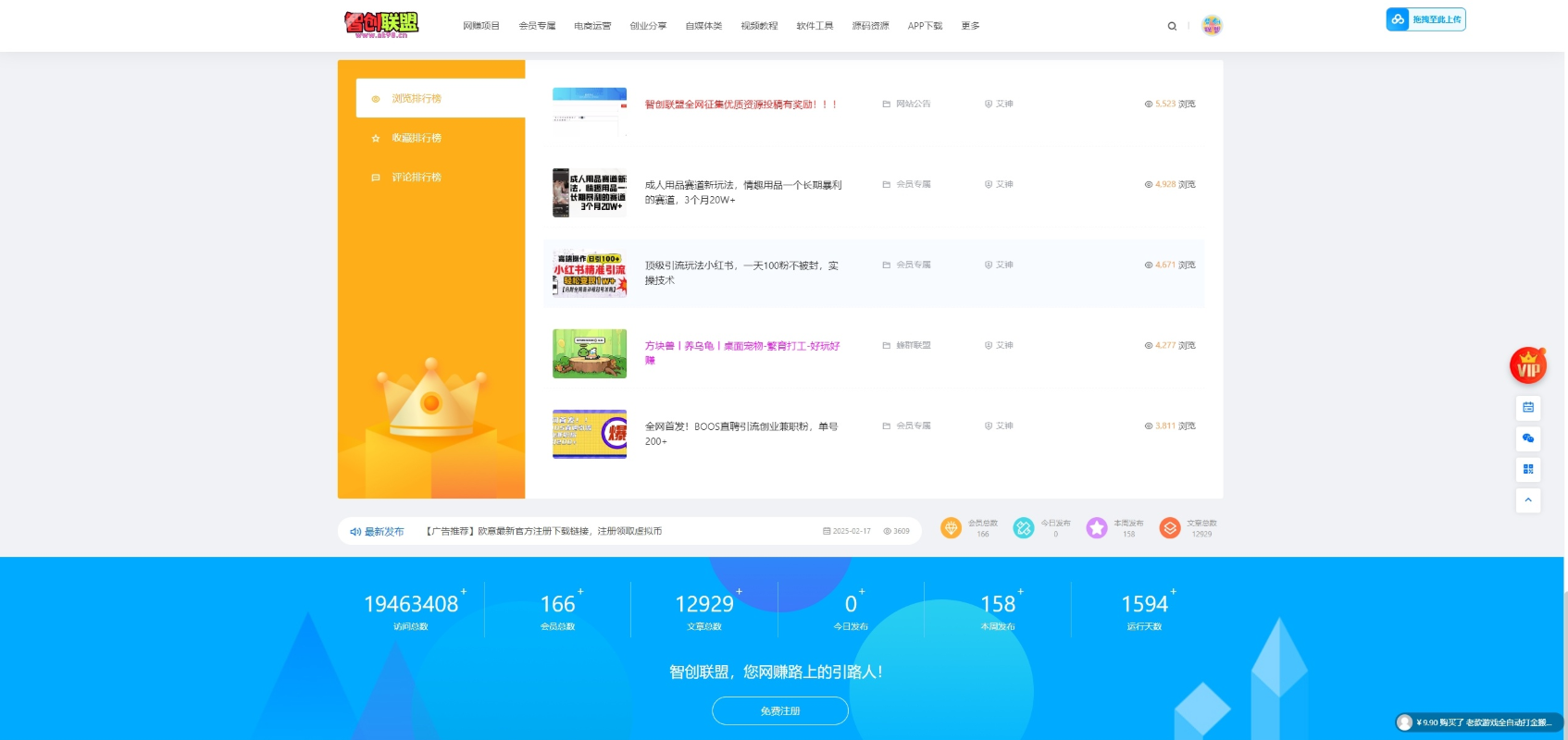Open the 【广告推荐】欧意最新官方注册 notice

(x=543, y=532)
